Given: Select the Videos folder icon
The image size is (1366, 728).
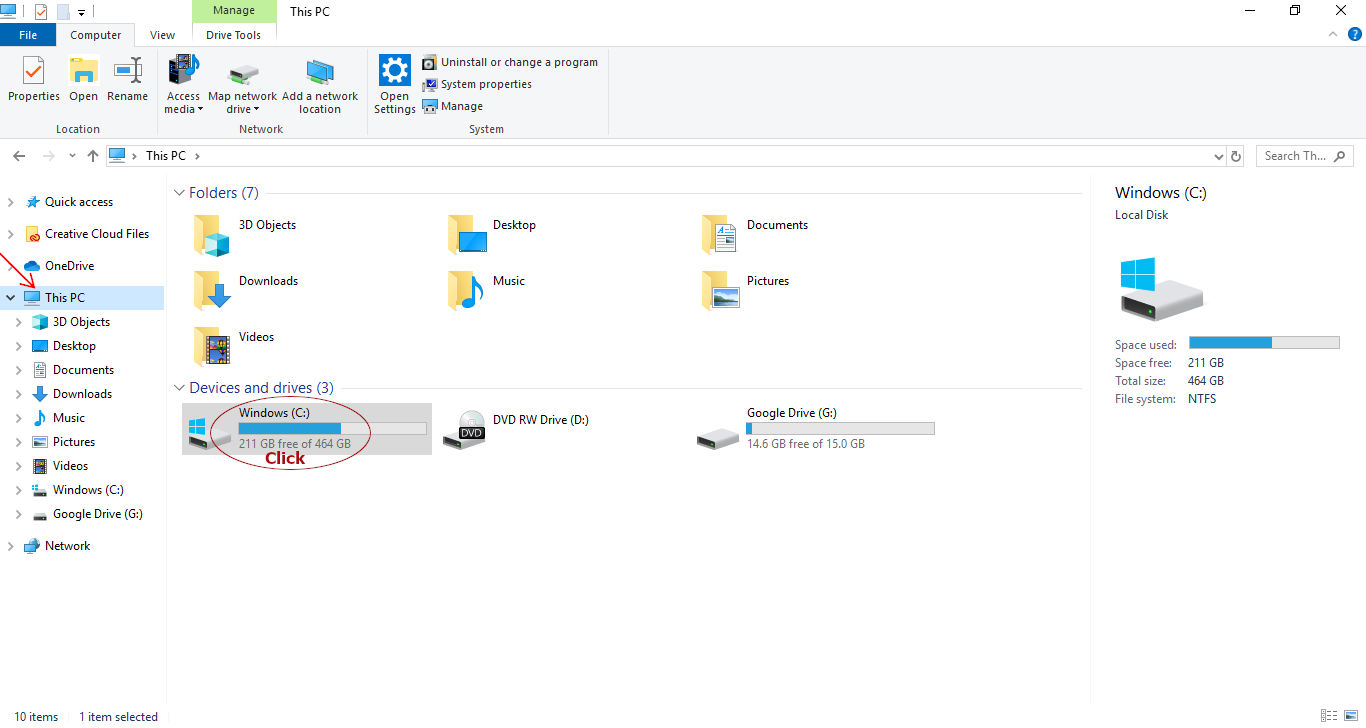Looking at the screenshot, I should pos(212,348).
